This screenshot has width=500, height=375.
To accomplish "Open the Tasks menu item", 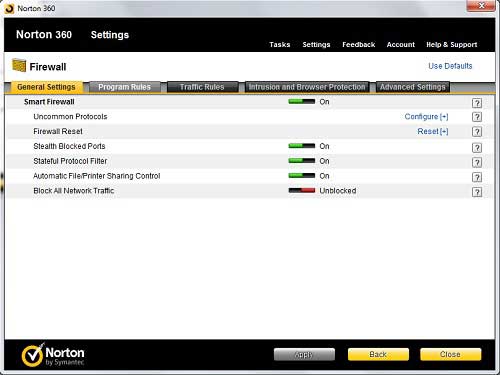I will coord(280,45).
